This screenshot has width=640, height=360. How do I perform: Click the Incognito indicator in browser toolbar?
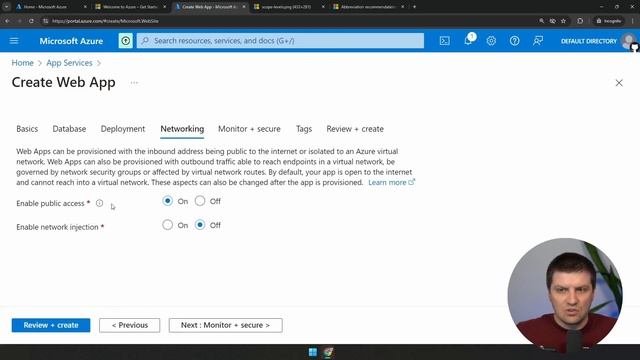[609, 21]
